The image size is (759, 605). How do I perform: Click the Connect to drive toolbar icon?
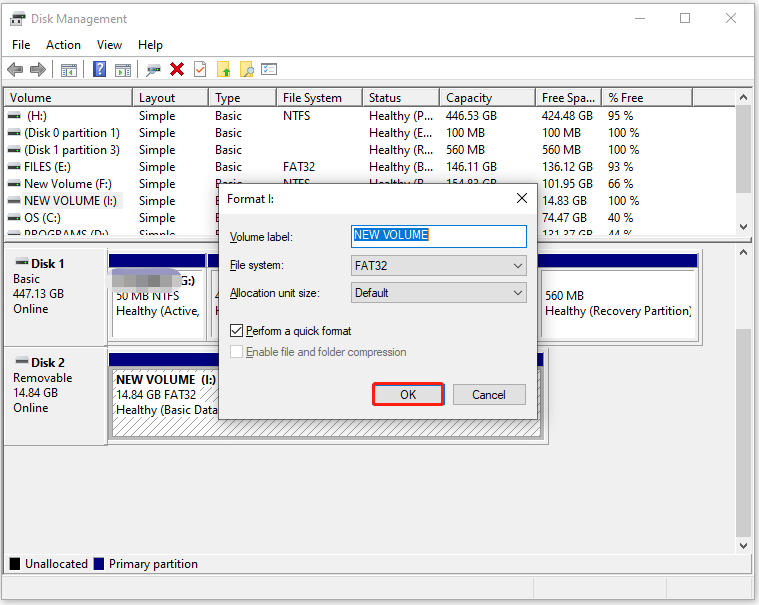tap(153, 69)
